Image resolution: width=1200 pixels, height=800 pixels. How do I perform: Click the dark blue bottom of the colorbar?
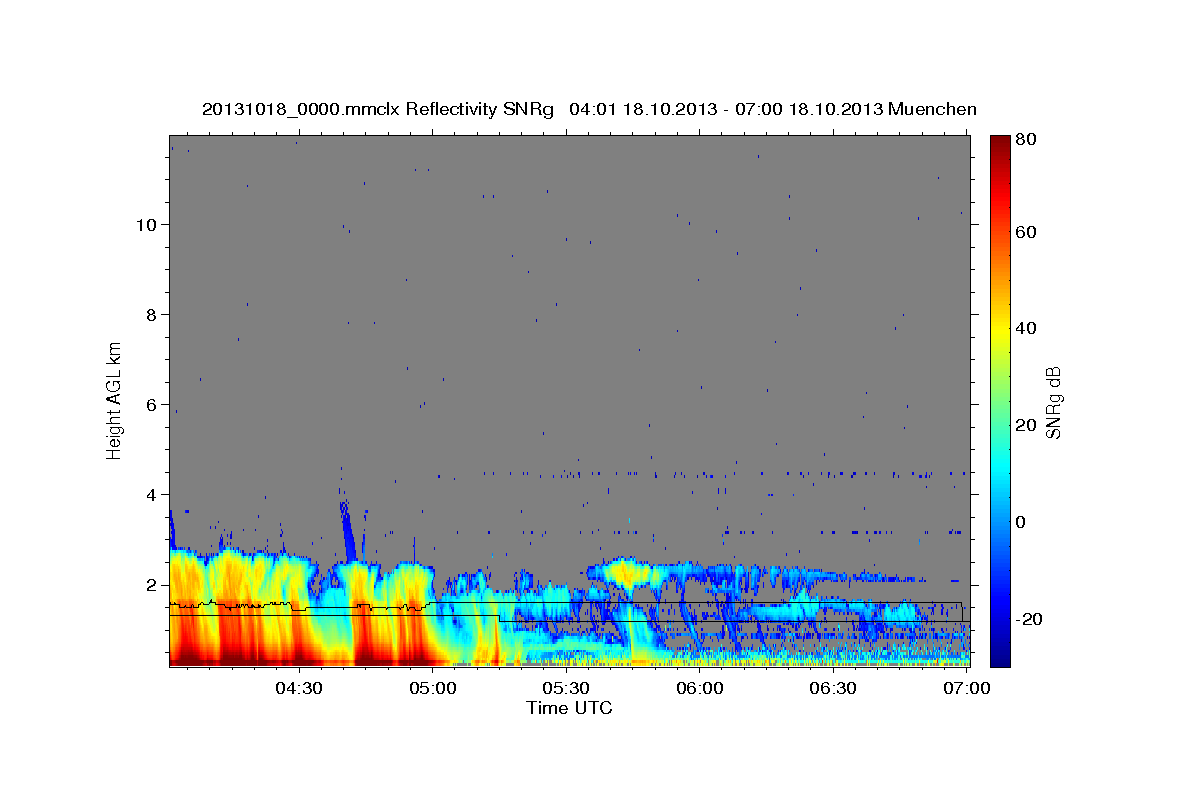1000,655
